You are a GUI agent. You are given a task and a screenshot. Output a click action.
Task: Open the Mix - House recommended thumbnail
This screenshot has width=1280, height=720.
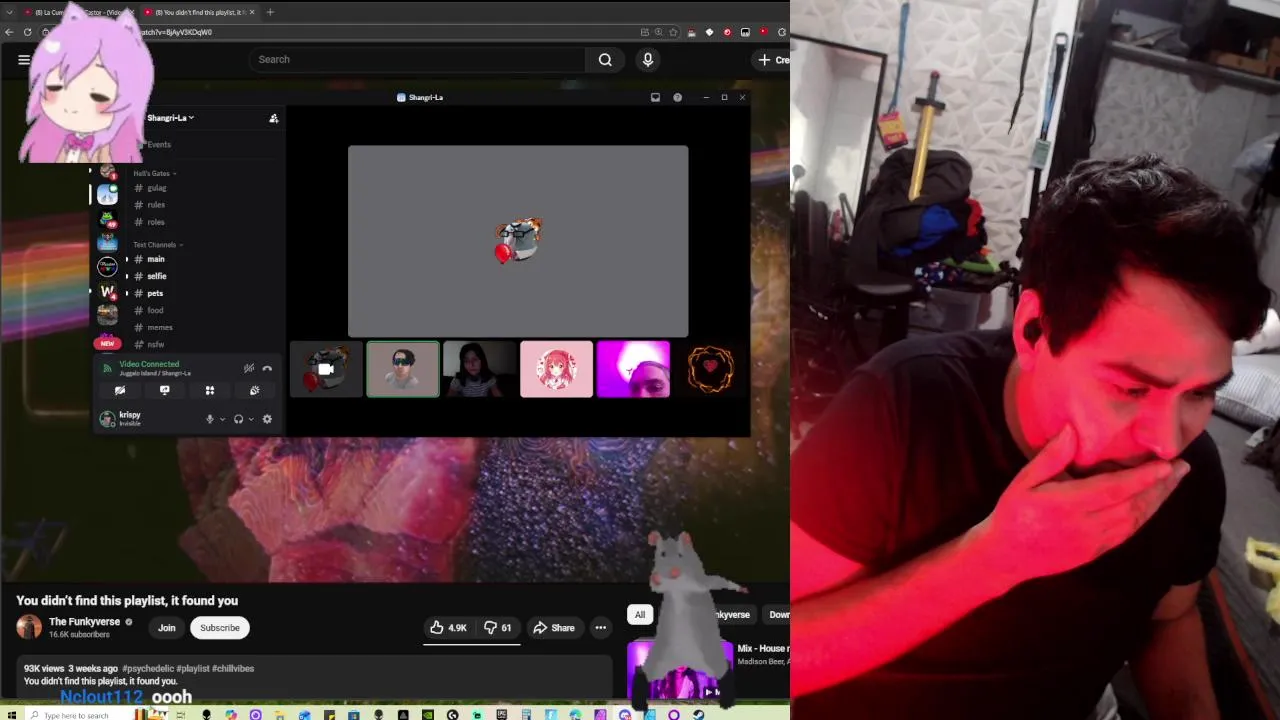[x=680, y=668]
